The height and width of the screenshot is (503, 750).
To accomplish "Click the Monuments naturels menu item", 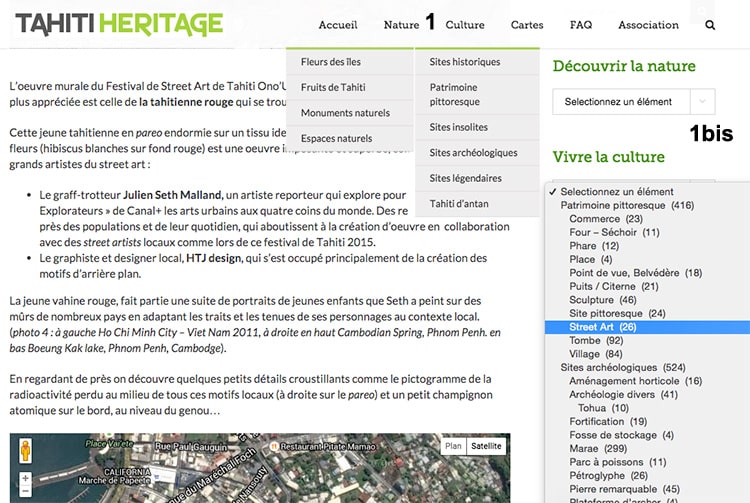I will point(345,113).
